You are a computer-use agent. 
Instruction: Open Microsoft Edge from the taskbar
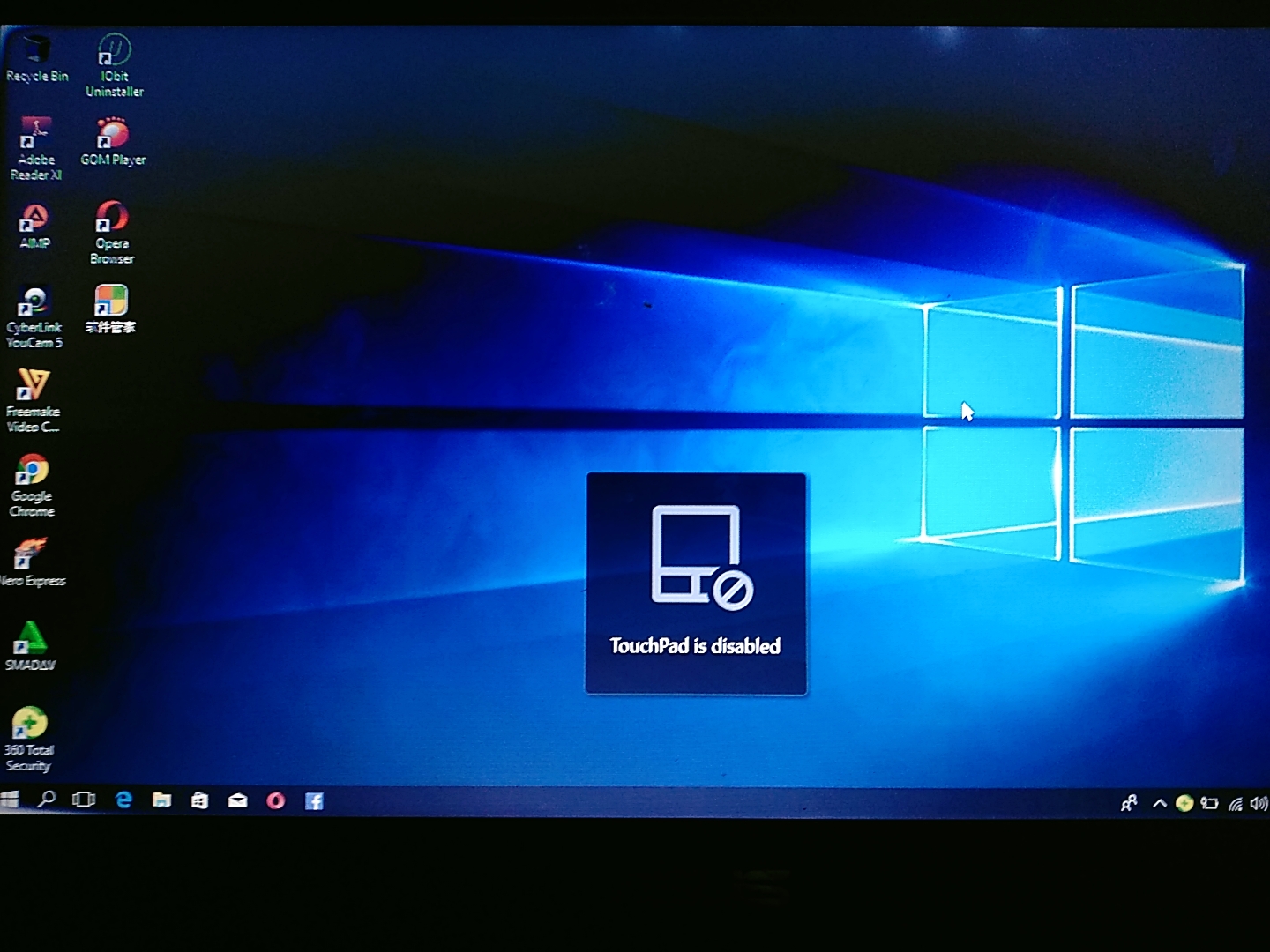124,800
